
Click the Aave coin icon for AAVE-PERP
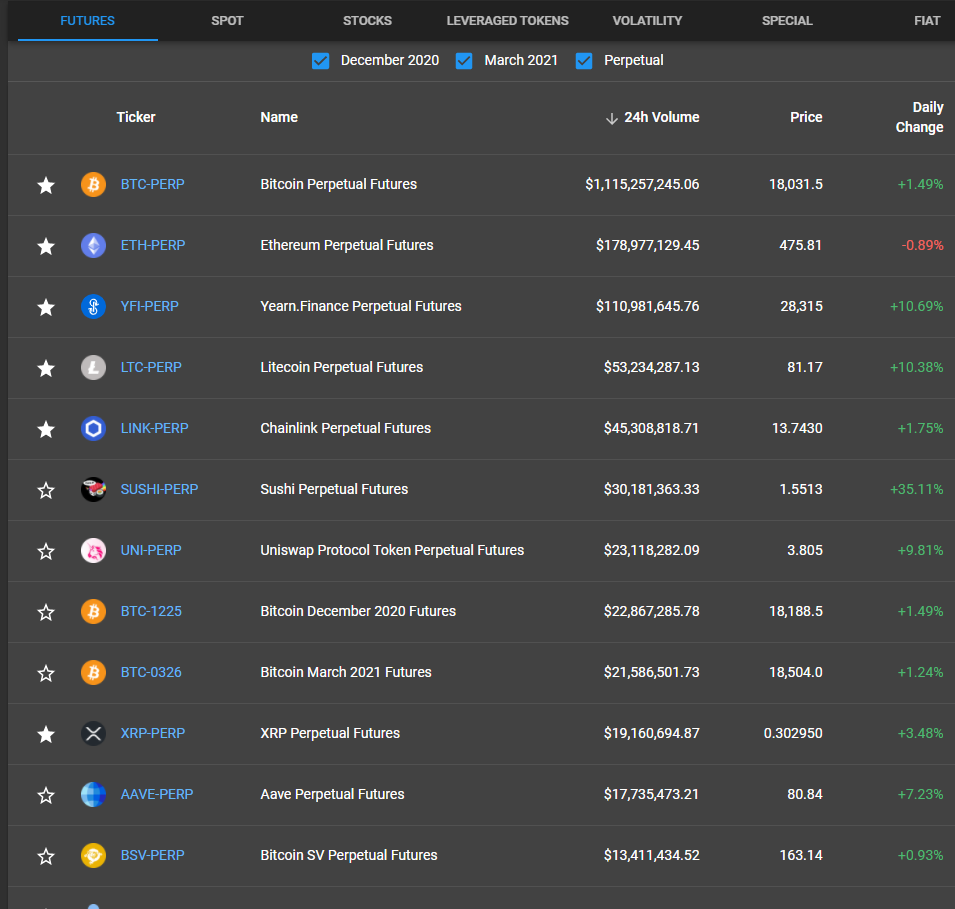pyautogui.click(x=93, y=794)
